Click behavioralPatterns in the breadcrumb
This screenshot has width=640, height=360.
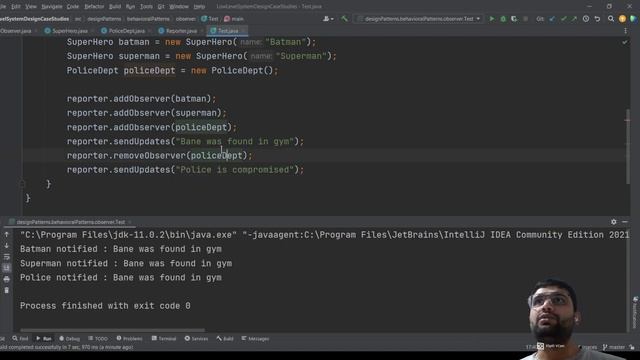click(x=148, y=19)
